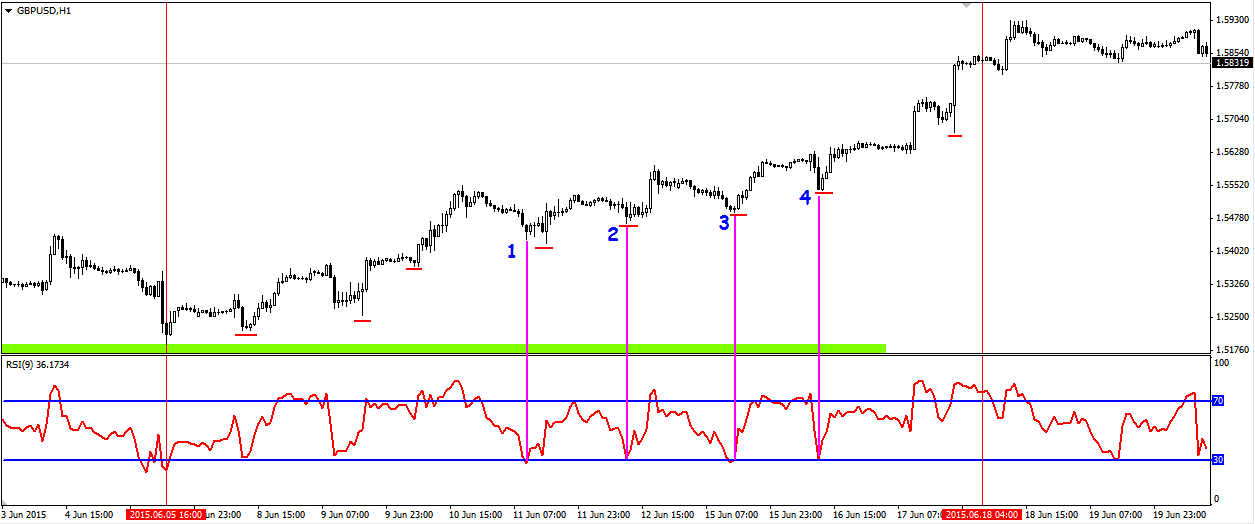Select the red dash below the 17 Jun dip
Image resolution: width=1255 pixels, height=524 pixels.
tap(955, 135)
